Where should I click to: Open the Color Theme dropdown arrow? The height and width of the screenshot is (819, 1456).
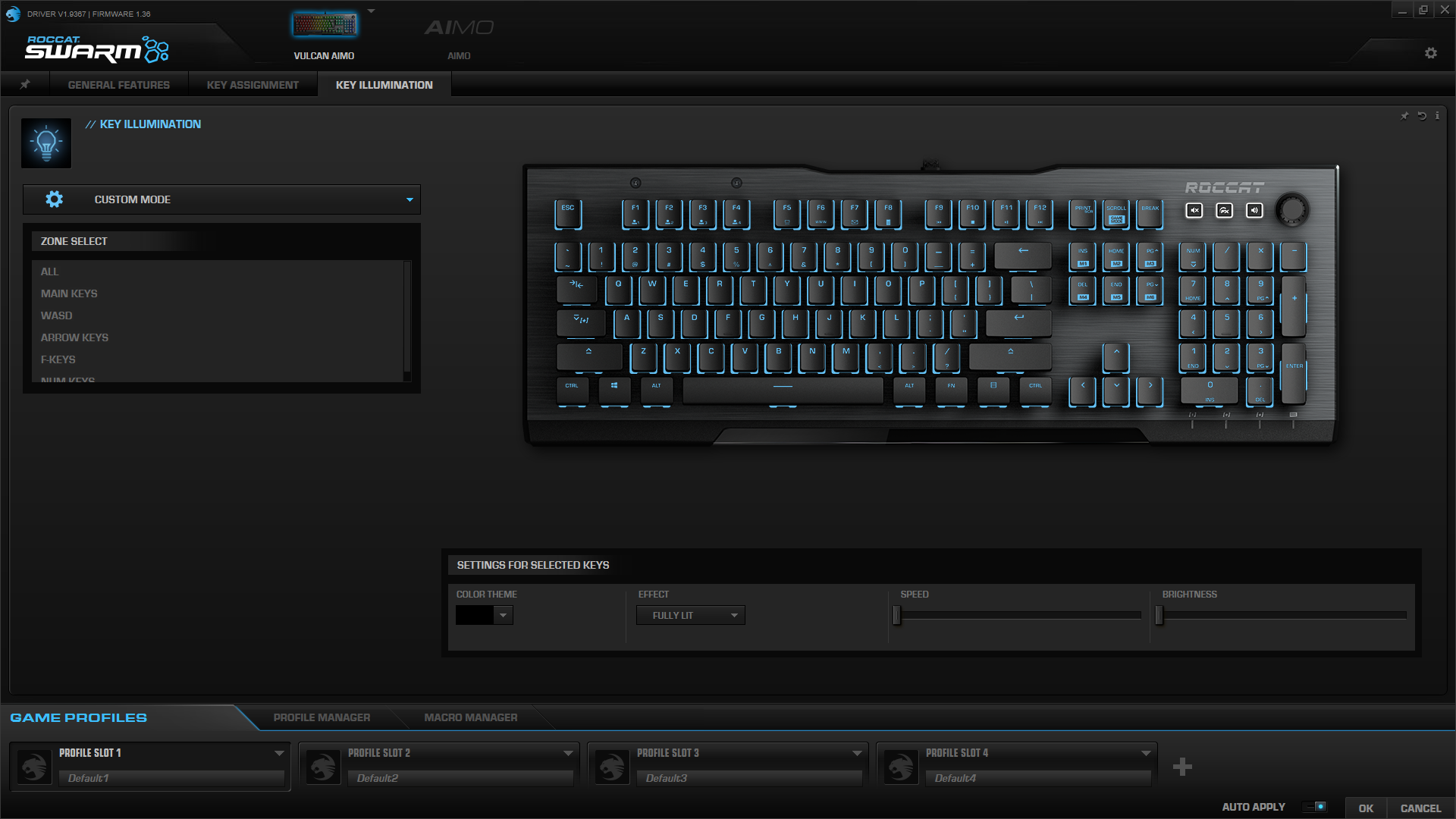pyautogui.click(x=504, y=615)
